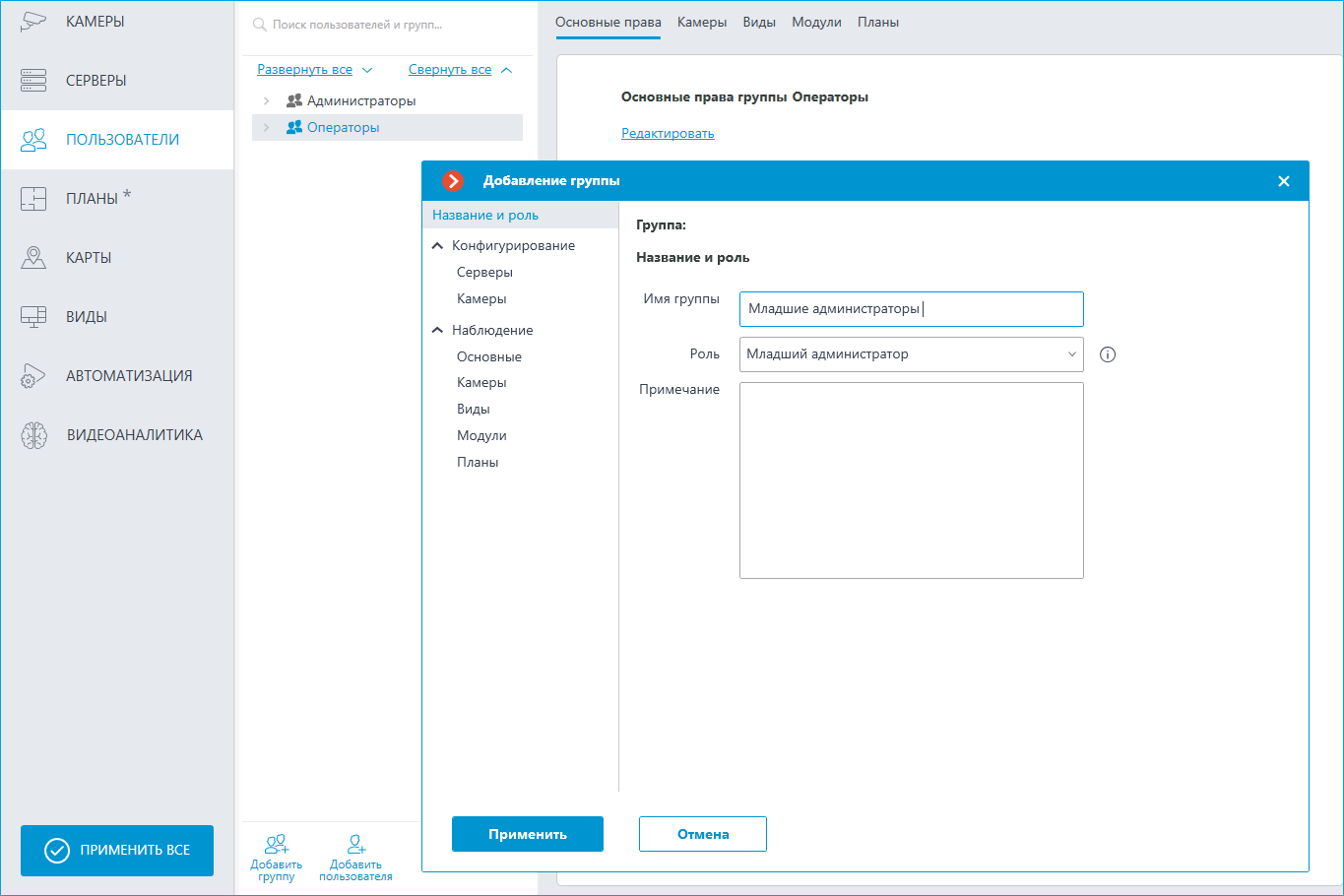1344x896 pixels.
Task: Select the Администраторы group row
Action: click(x=387, y=100)
